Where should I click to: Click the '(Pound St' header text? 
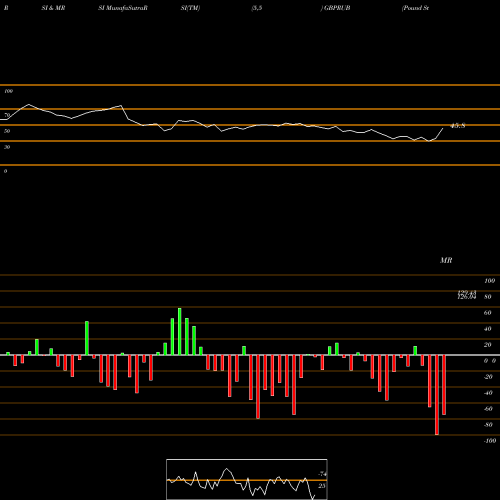415,8
